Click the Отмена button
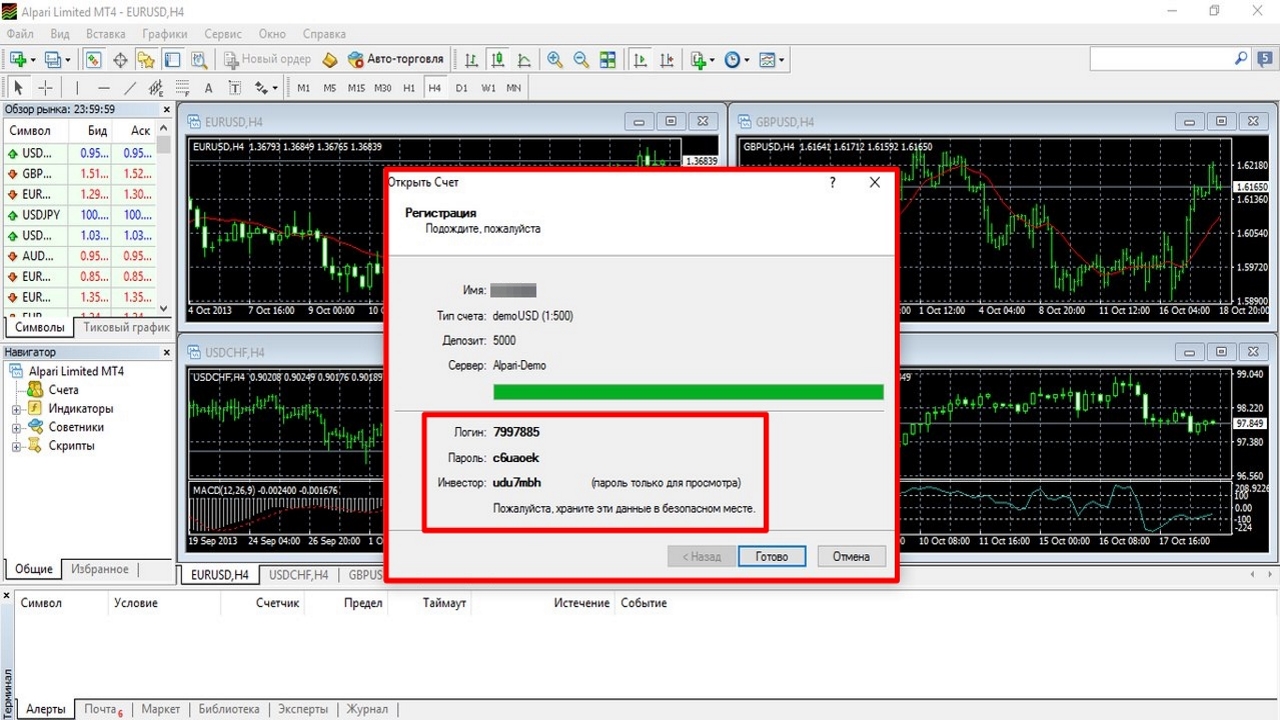1280x720 pixels. point(851,557)
